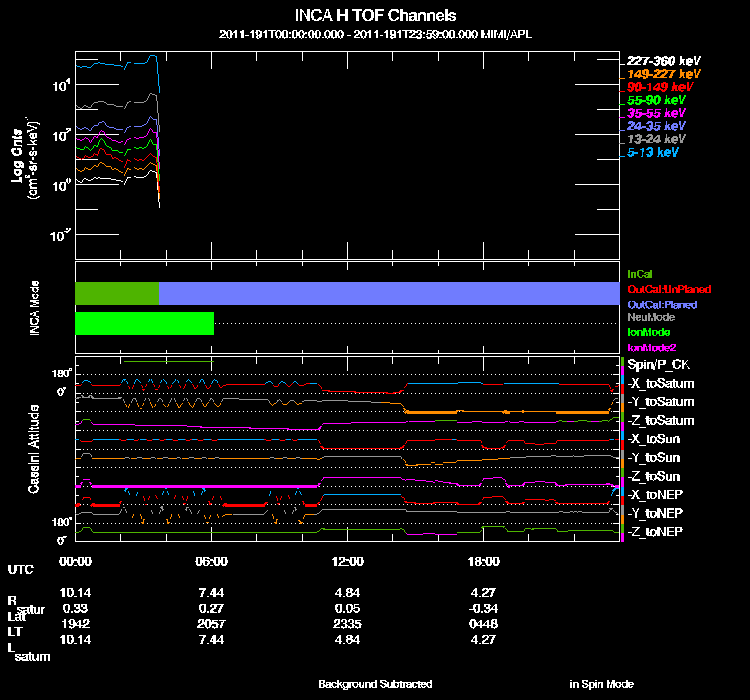Click the 5-13 keV cyan legend entry
750x700 pixels.
(x=653, y=153)
